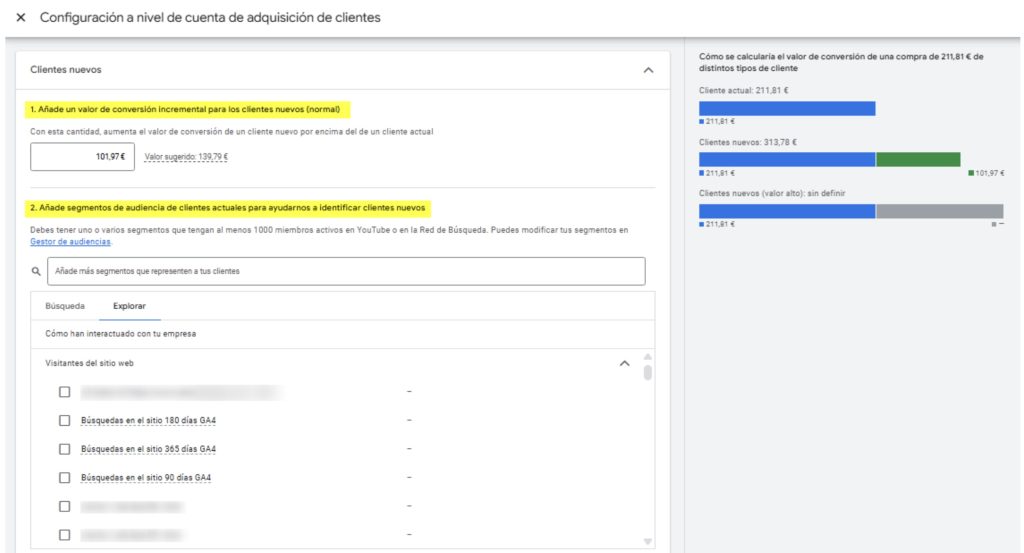This screenshot has height=553, width=1024.
Task: Close the customer acquisition settings dialog
Action: pyautogui.click(x=21, y=18)
